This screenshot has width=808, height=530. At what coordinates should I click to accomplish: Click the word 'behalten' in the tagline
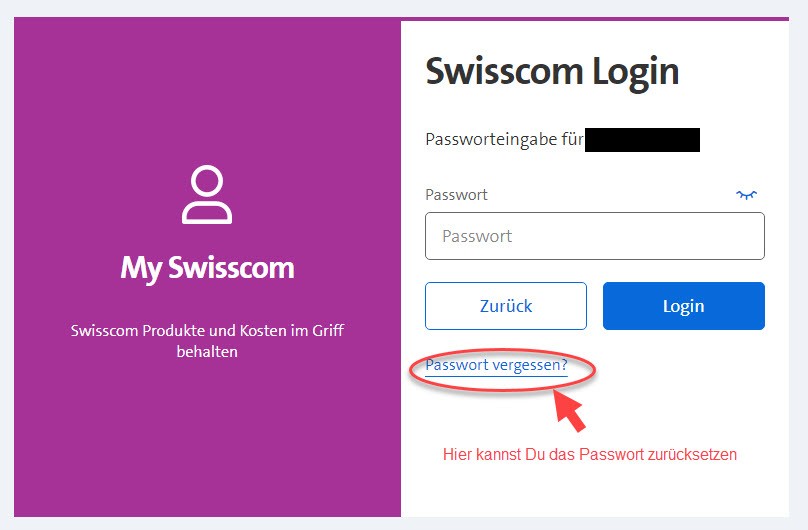tap(207, 352)
